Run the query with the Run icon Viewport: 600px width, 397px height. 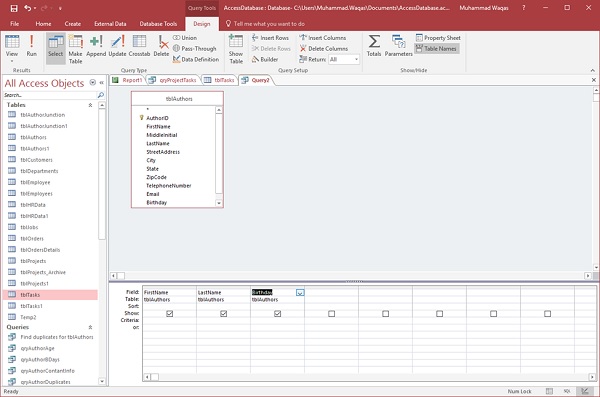[31, 46]
